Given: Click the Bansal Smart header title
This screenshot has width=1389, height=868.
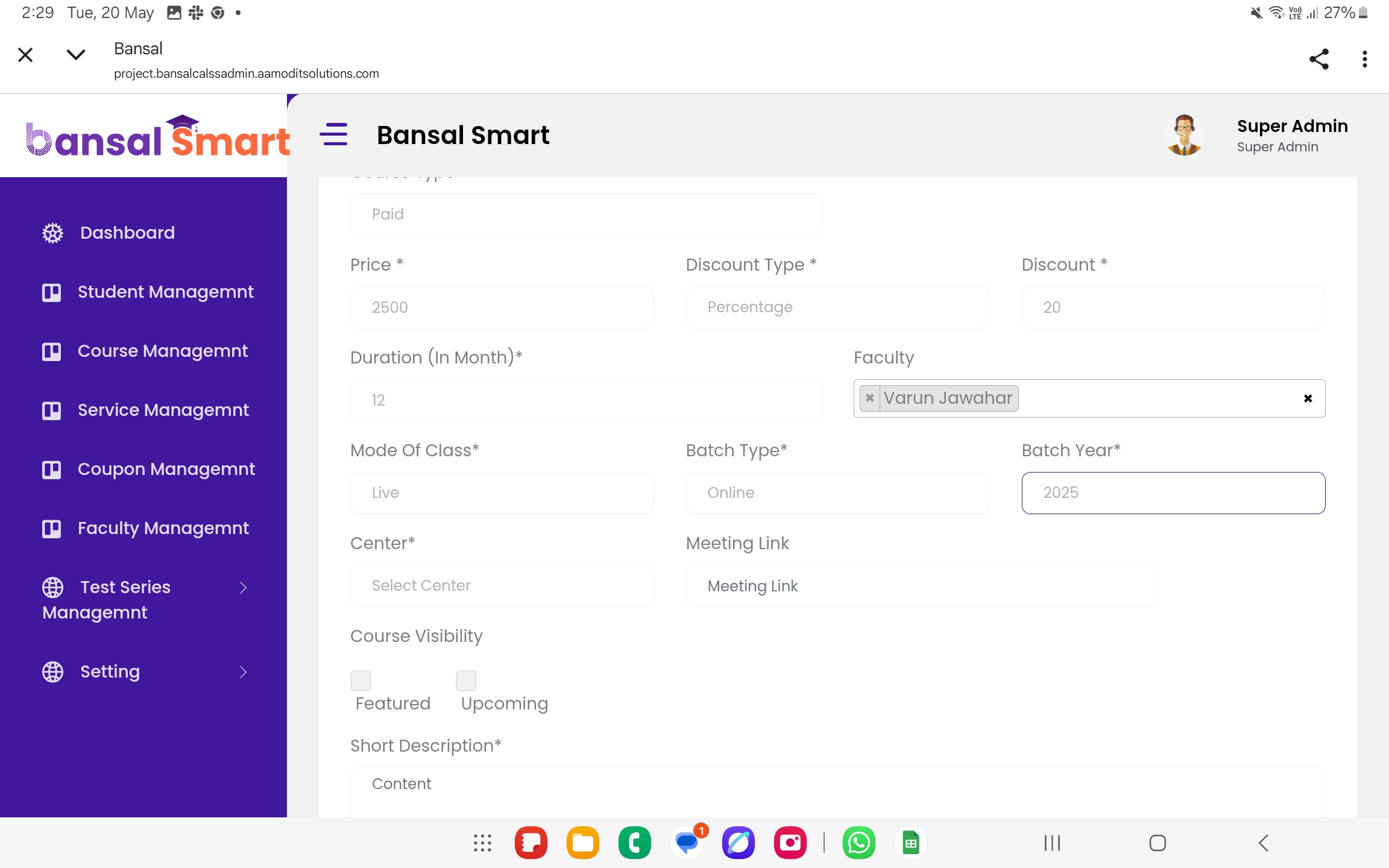Looking at the screenshot, I should [462, 135].
